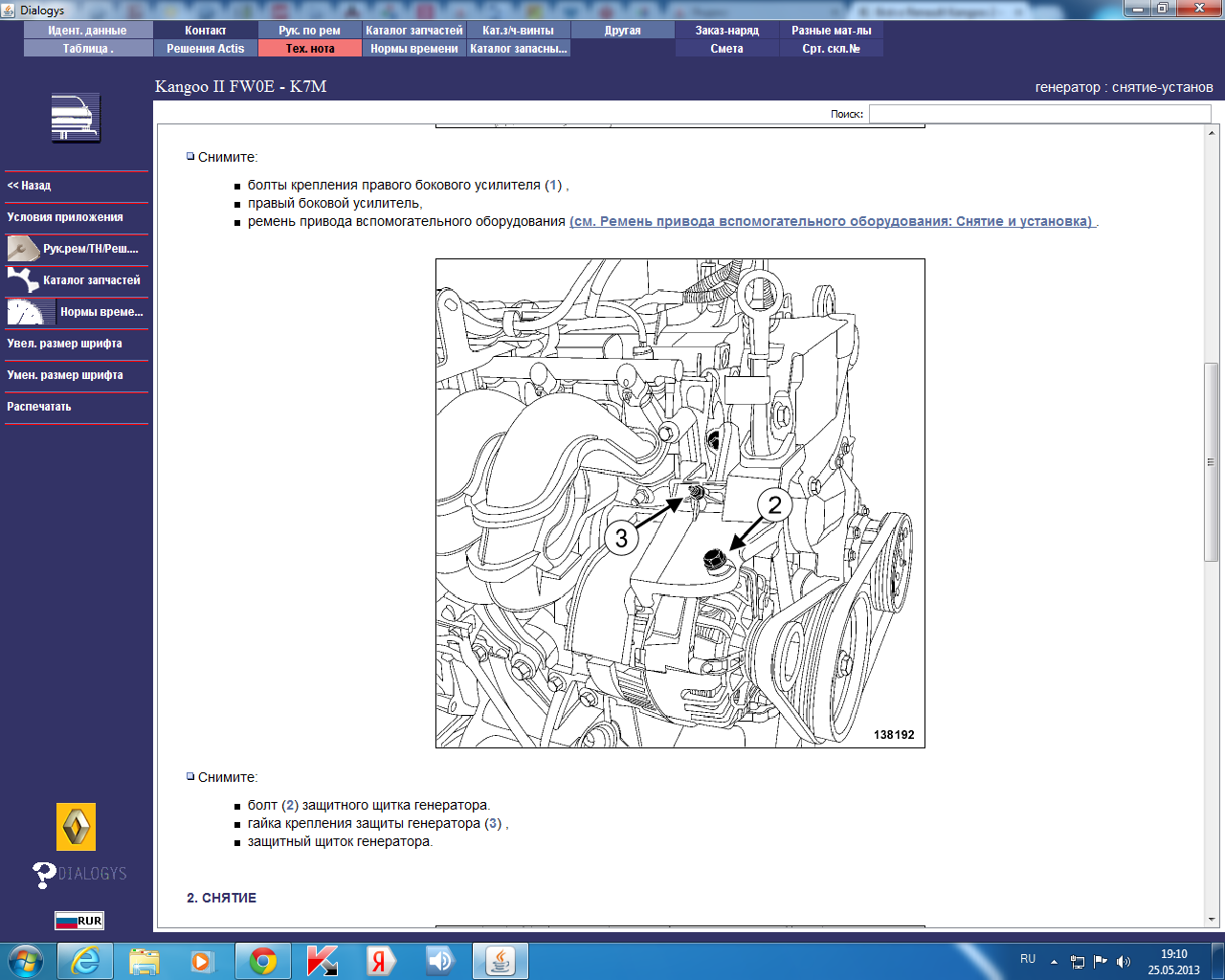Click Kangoo II FW0E - K7M title
This screenshot has height=980, width=1225.
(241, 86)
